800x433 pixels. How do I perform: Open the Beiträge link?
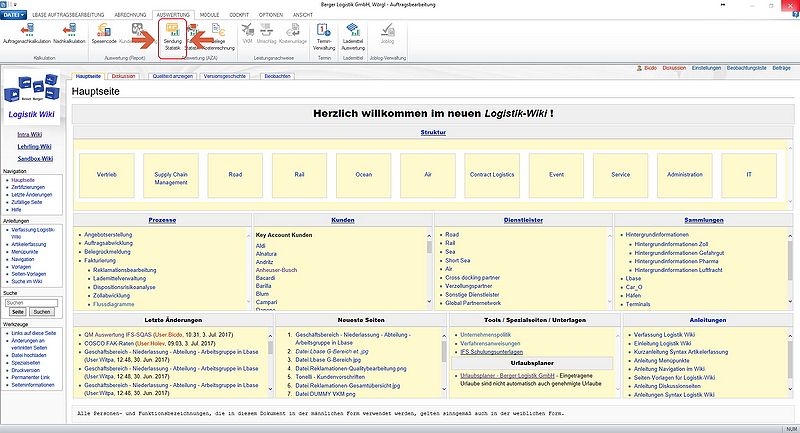coord(781,68)
